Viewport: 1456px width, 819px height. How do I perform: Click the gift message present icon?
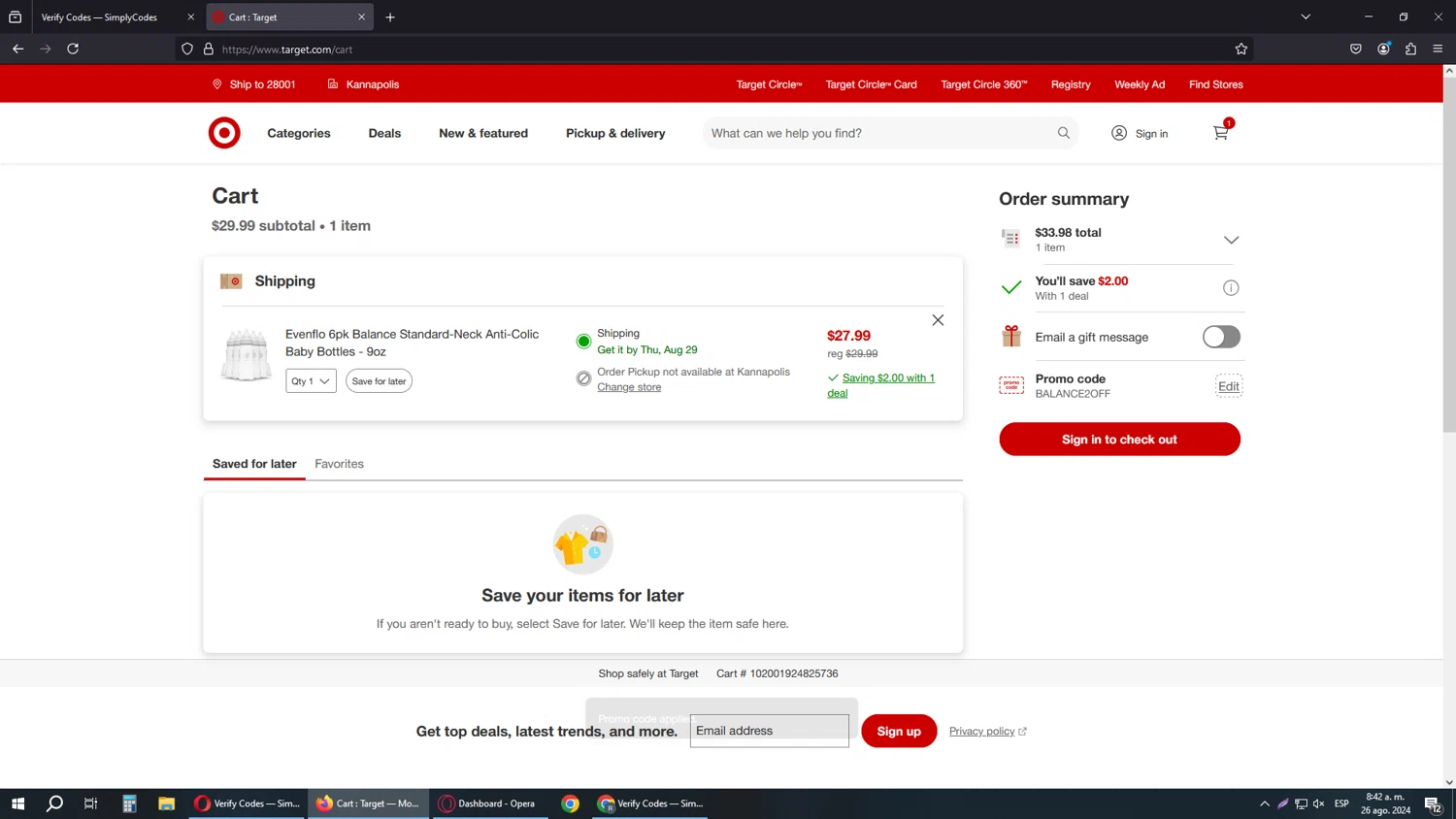pyautogui.click(x=1011, y=337)
